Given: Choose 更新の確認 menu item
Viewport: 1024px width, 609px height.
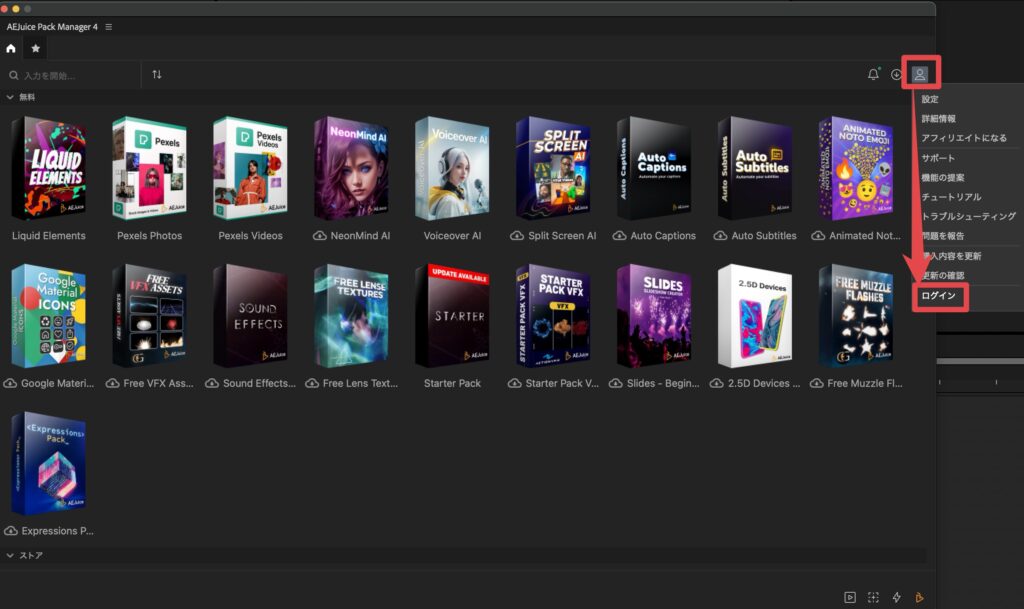Looking at the screenshot, I should tap(942, 275).
